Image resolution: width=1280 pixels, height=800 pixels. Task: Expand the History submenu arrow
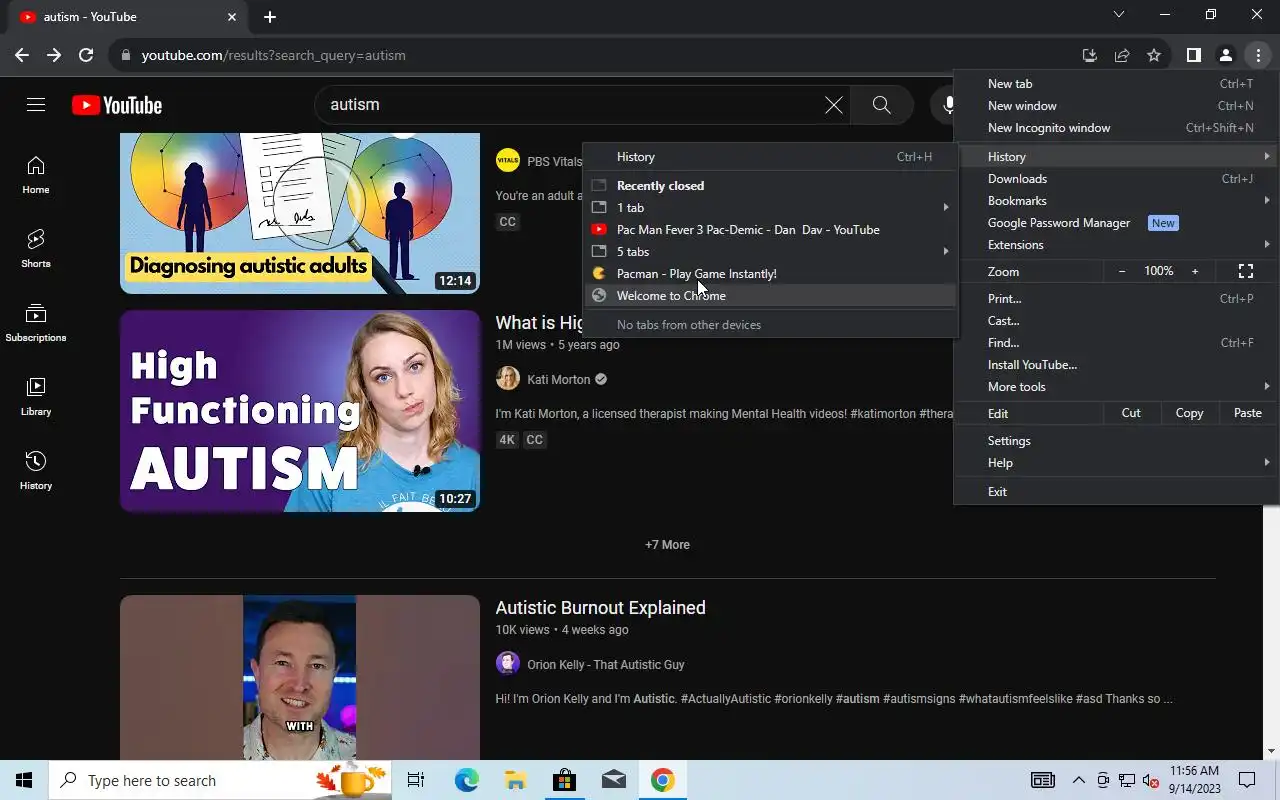click(1267, 156)
